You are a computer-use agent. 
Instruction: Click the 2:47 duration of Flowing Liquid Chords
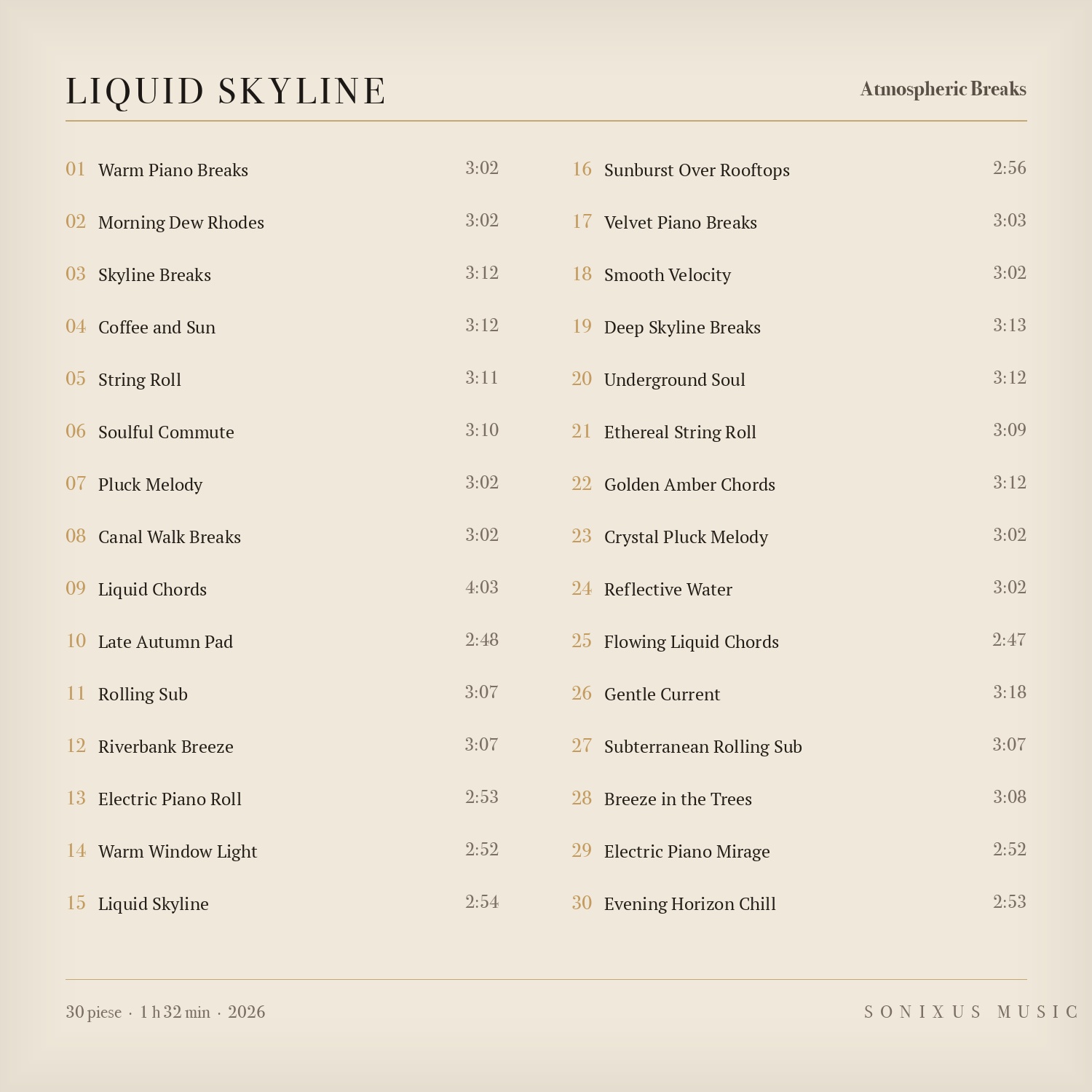pyautogui.click(x=1010, y=640)
